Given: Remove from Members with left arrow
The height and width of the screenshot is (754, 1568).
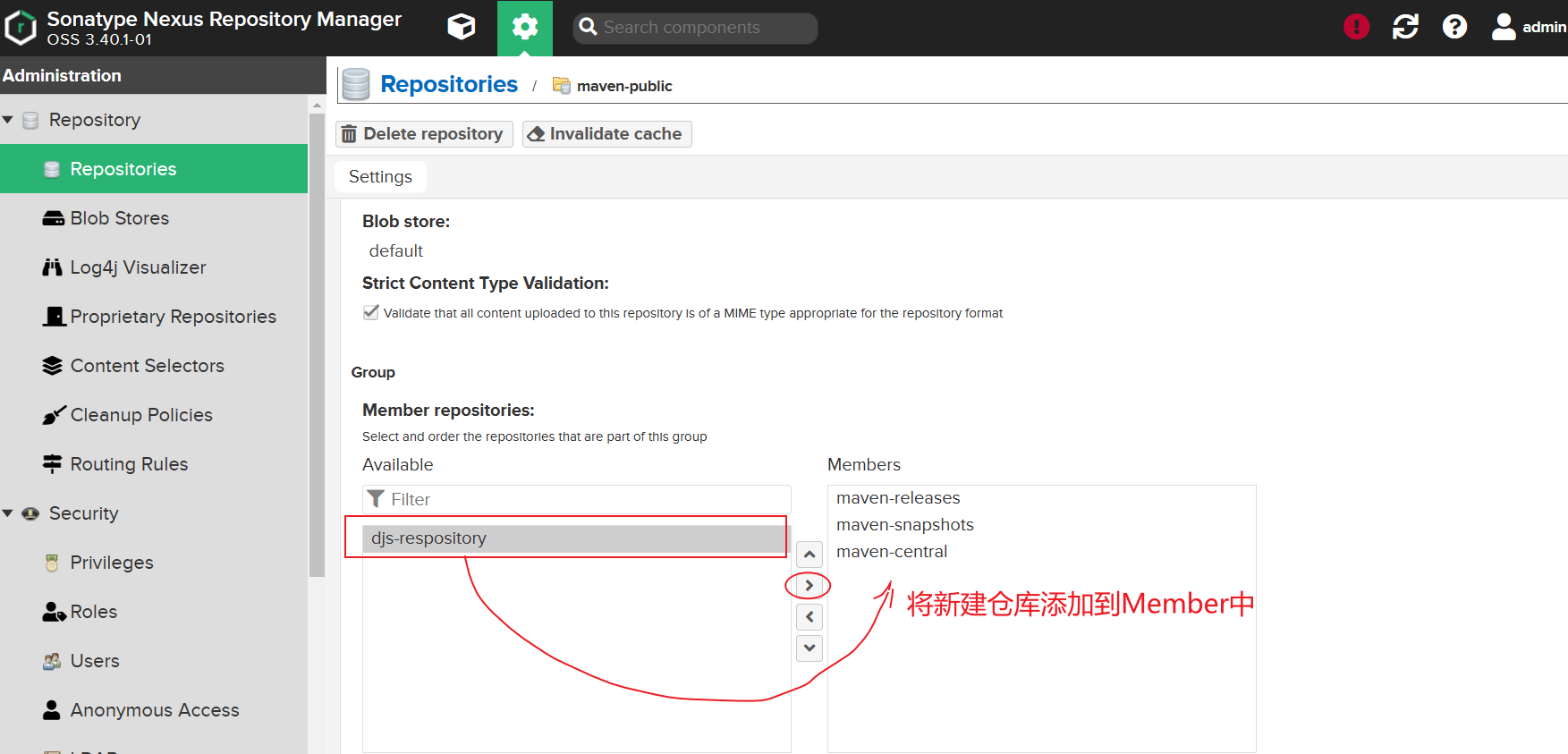Looking at the screenshot, I should pyautogui.click(x=809, y=616).
